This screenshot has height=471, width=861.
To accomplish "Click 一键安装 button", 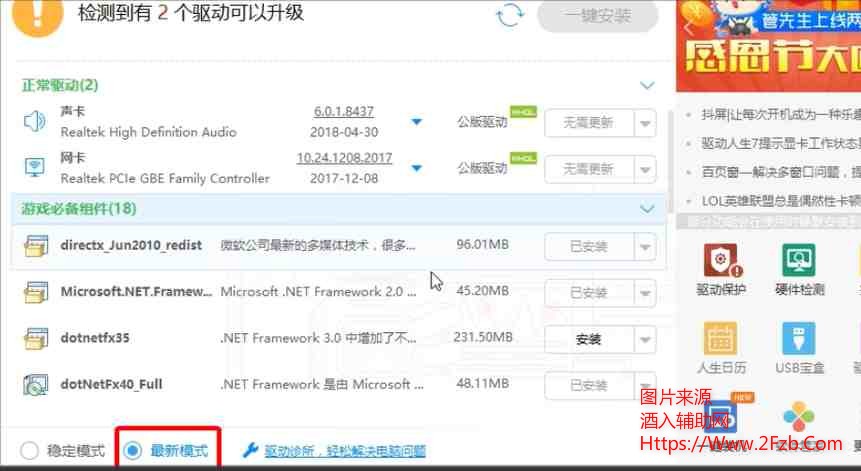I will pos(597,16).
